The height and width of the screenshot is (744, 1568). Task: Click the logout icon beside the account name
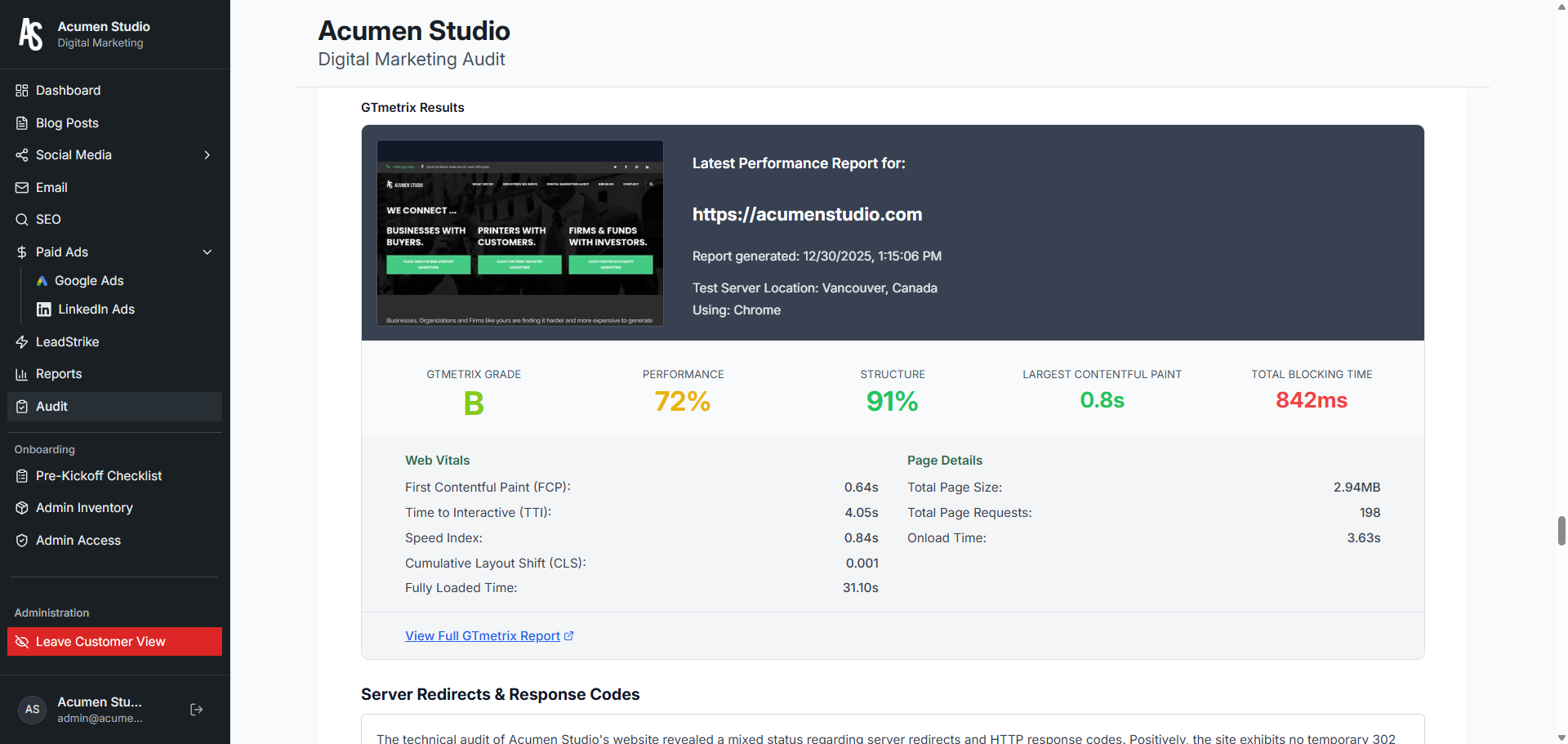tap(197, 710)
